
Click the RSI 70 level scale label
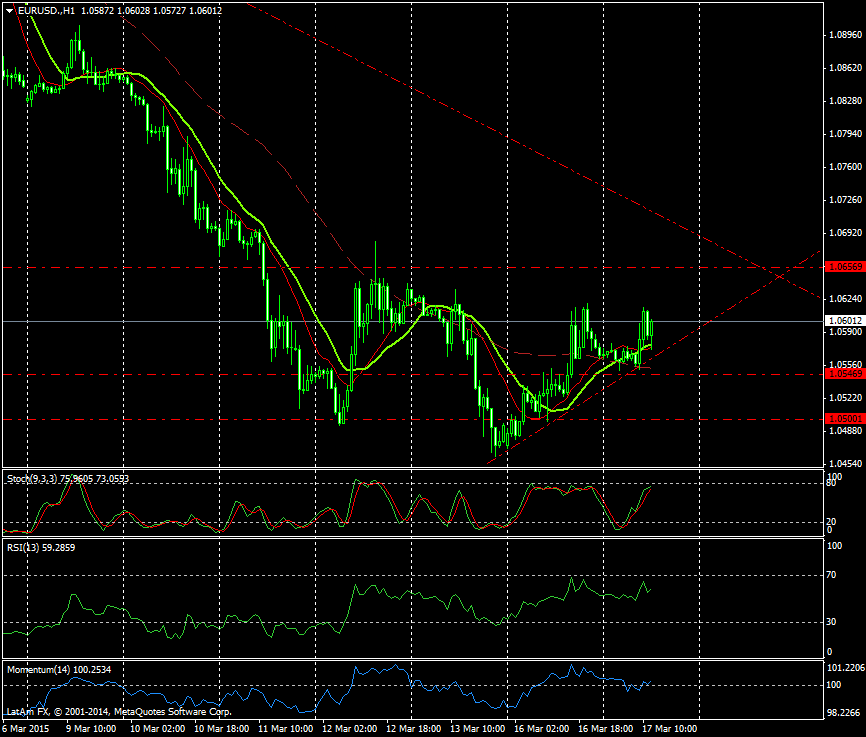(832, 577)
